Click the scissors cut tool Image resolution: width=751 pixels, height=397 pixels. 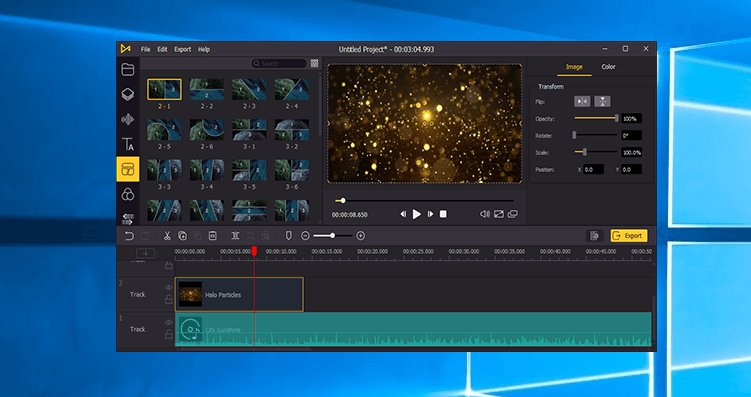click(x=167, y=236)
